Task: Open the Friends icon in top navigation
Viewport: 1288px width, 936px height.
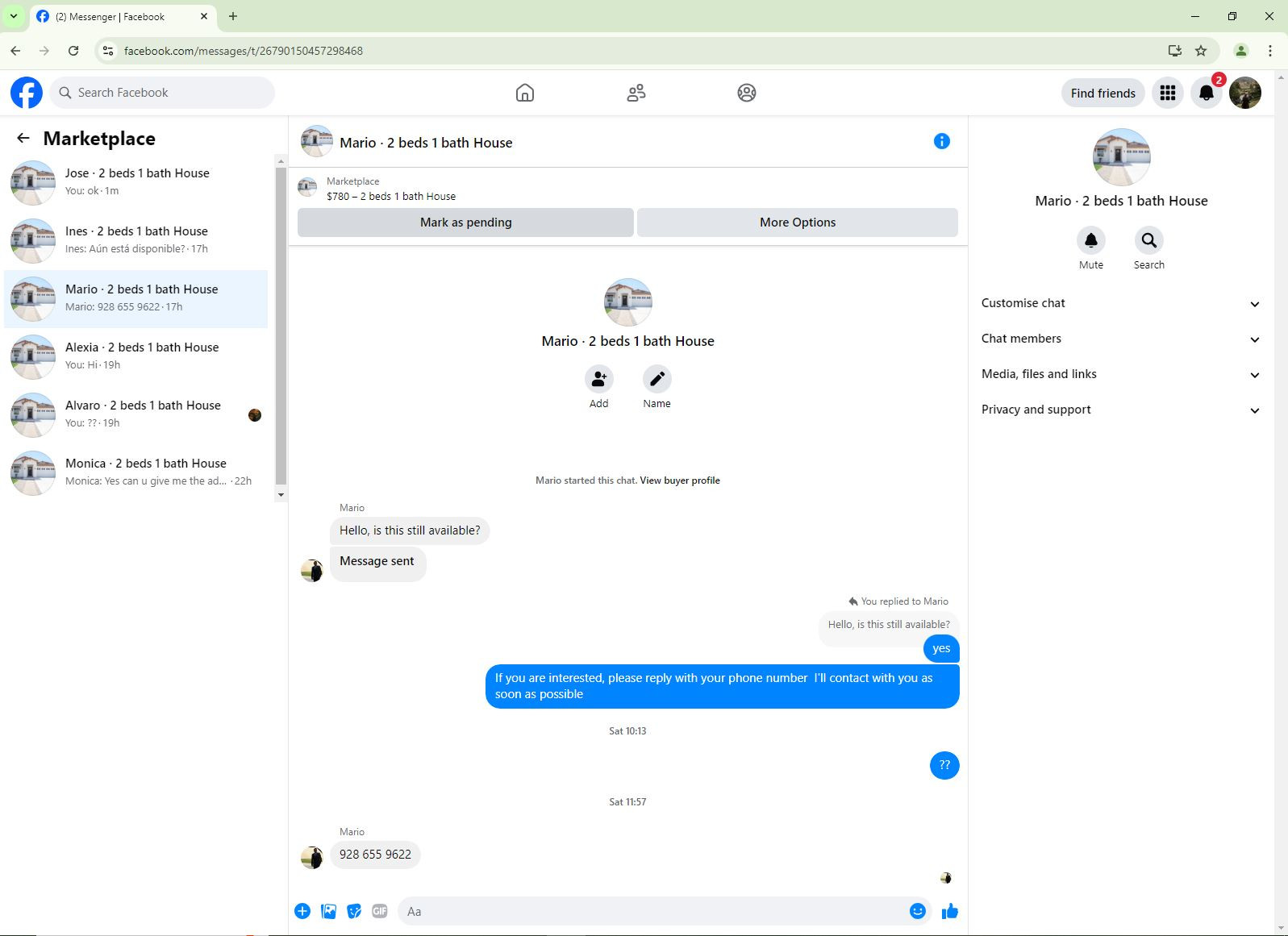Action: pos(636,93)
